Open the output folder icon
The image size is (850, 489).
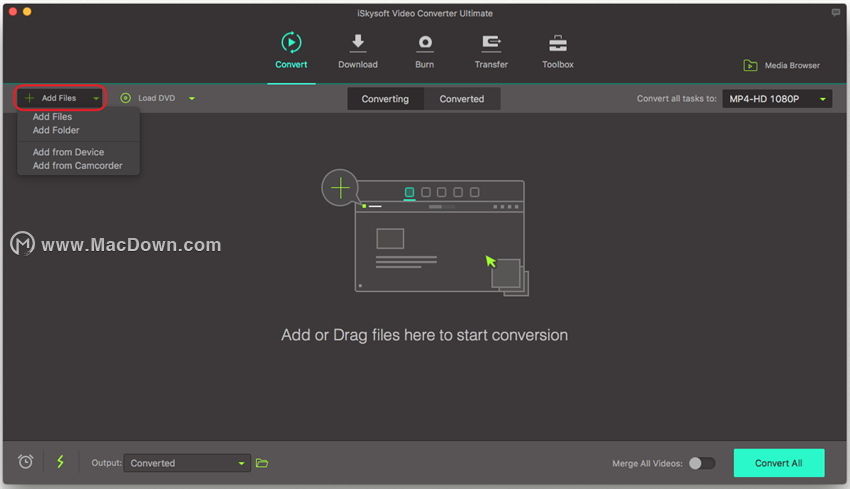[262, 463]
